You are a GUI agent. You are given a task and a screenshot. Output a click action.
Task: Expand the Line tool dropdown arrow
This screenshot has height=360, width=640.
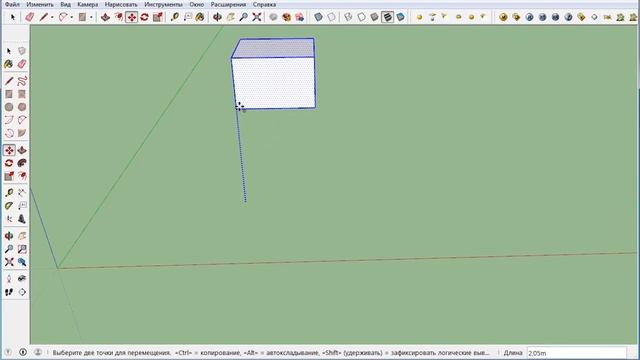click(52, 18)
